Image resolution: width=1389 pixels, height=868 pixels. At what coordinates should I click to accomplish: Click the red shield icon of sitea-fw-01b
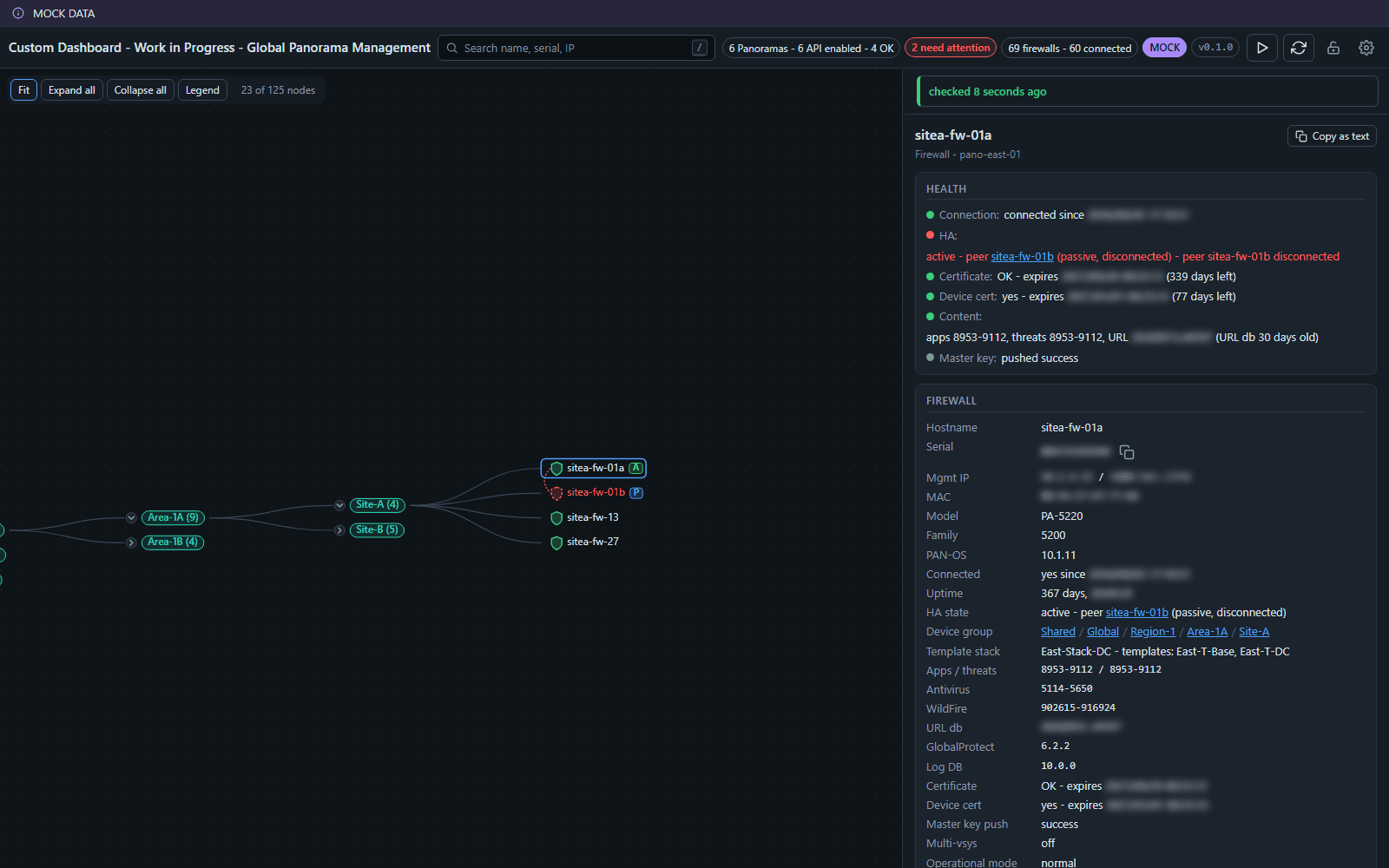556,493
